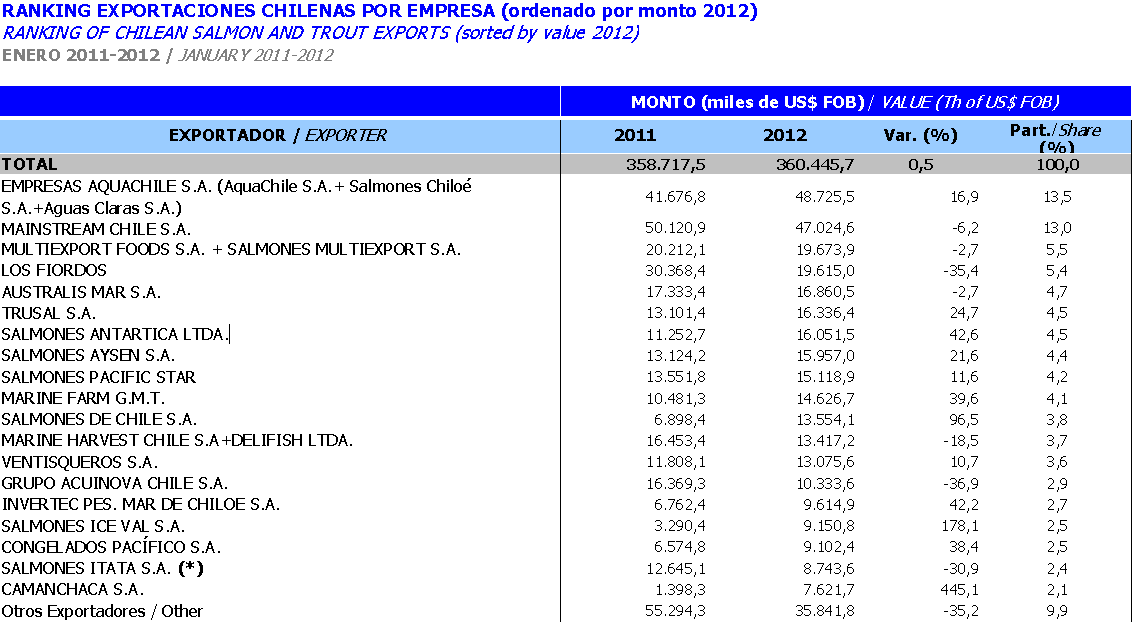Click Camanchaca variation 445,1
Screen dimensions: 1132x627
(960, 589)
